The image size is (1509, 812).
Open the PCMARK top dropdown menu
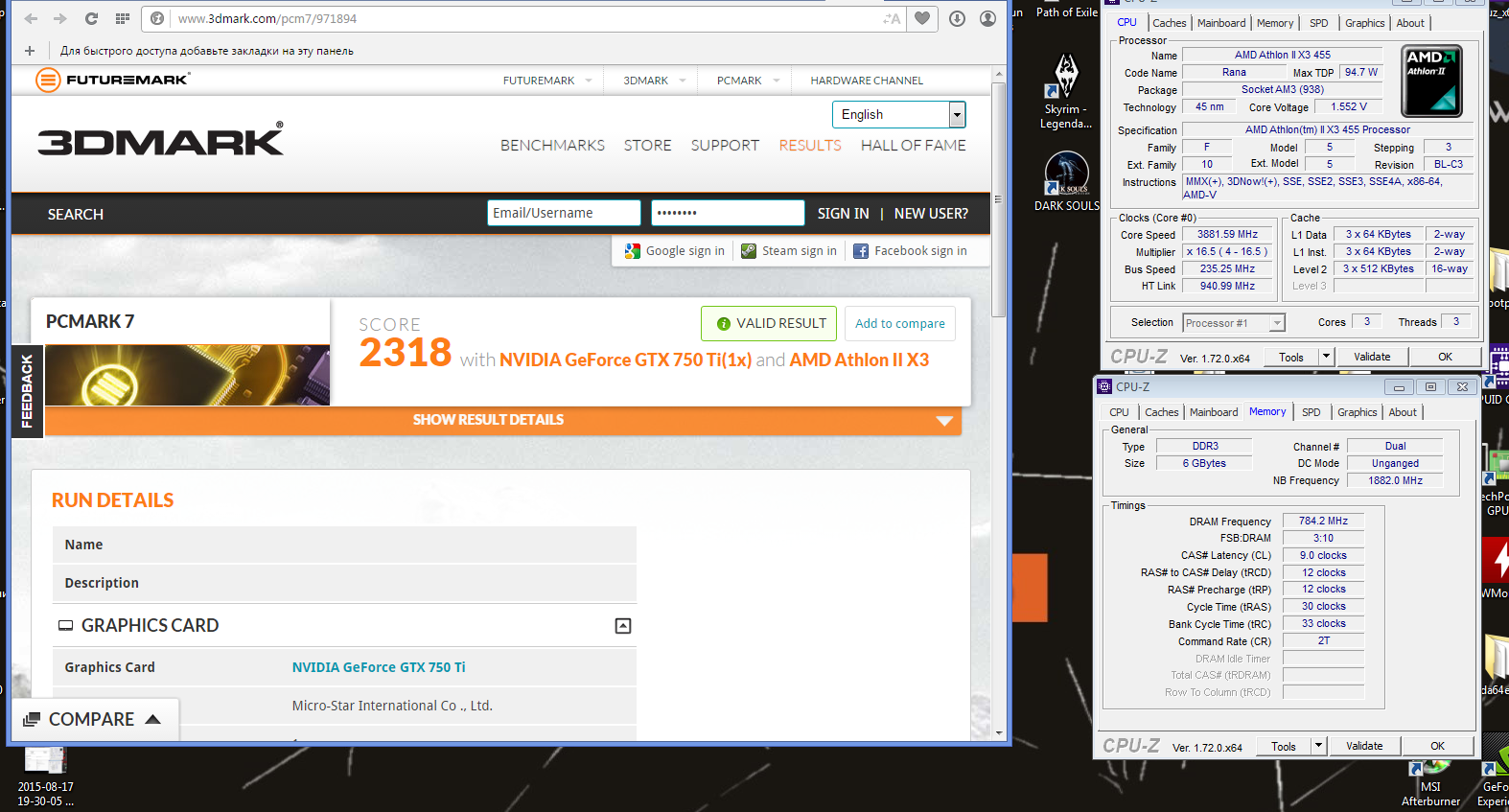(748, 81)
